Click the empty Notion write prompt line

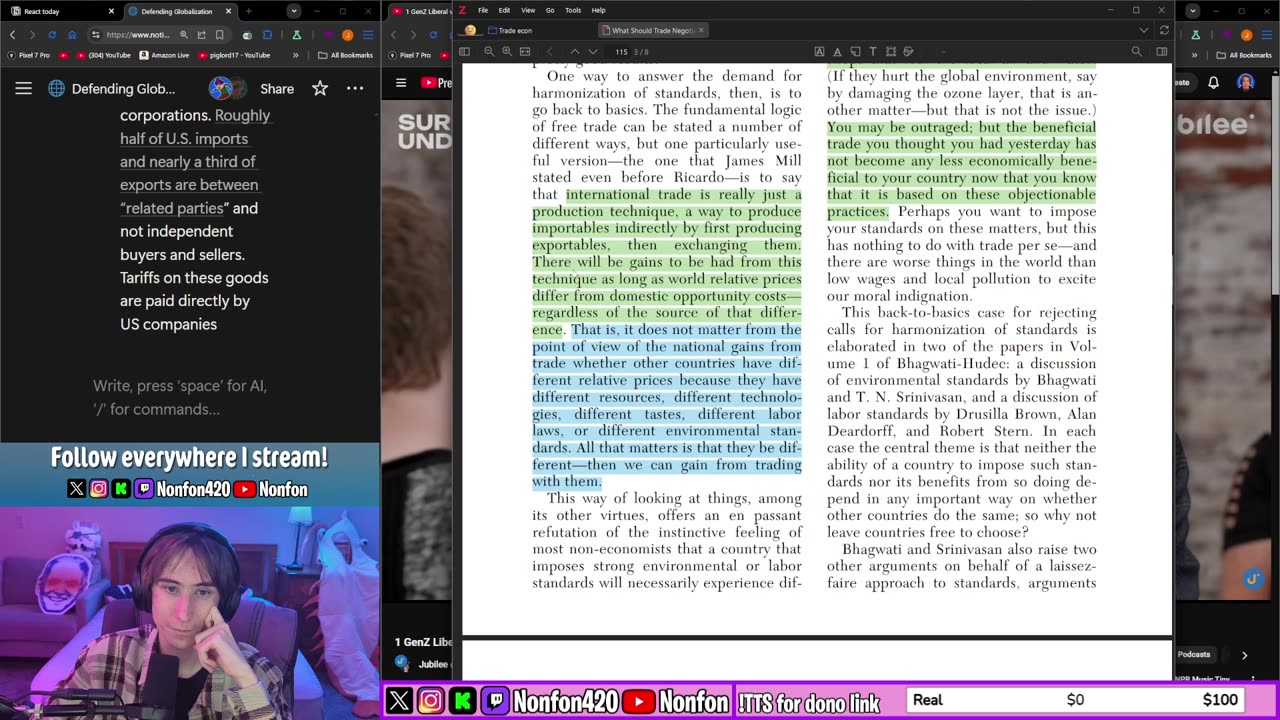[181, 397]
